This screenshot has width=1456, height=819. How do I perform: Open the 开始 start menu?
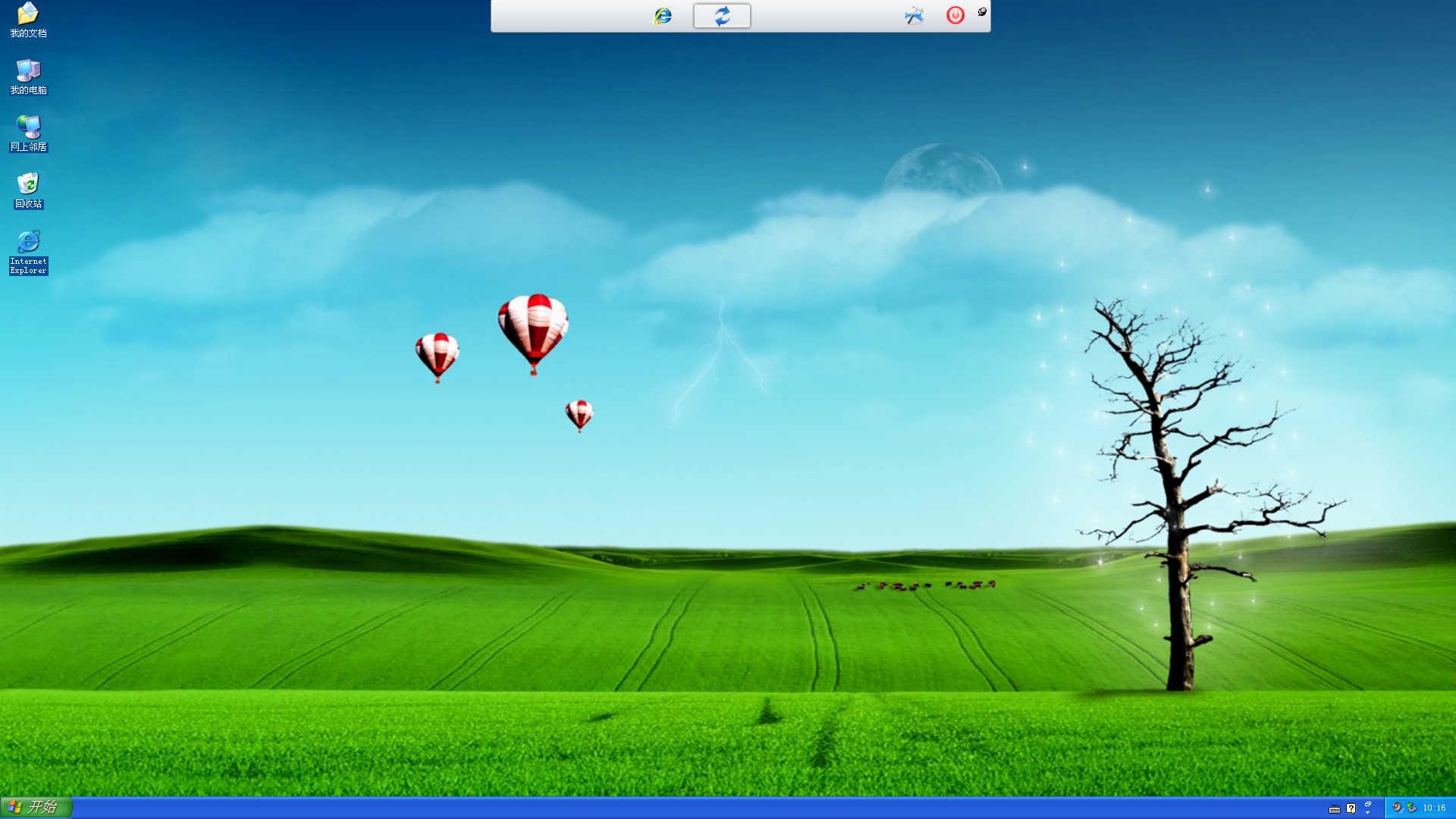[36, 807]
